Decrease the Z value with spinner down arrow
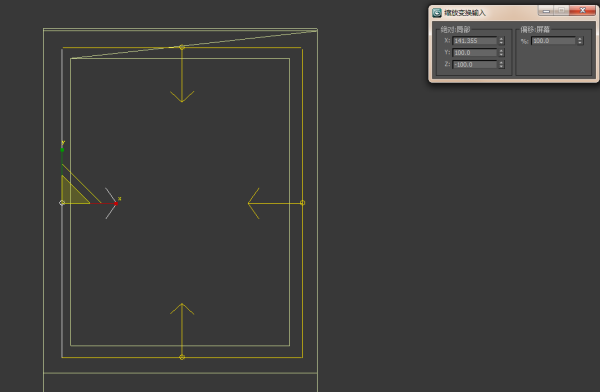The width and height of the screenshot is (600, 392). [501, 66]
